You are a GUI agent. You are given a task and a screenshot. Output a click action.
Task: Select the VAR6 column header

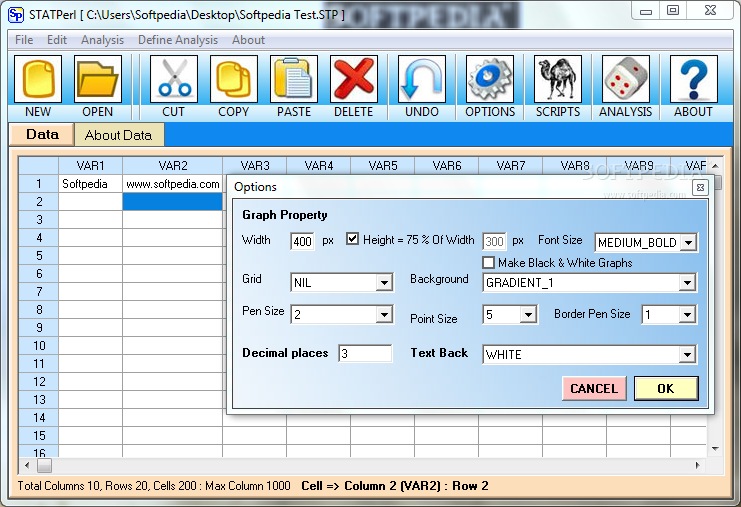coord(447,166)
